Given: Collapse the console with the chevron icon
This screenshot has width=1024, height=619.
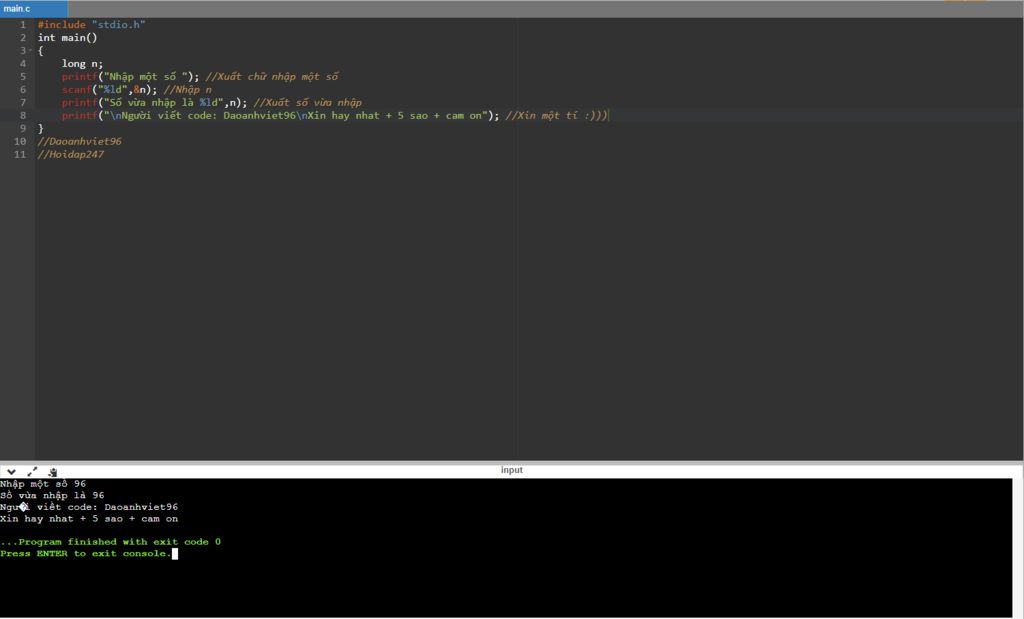Looking at the screenshot, I should click(11, 472).
